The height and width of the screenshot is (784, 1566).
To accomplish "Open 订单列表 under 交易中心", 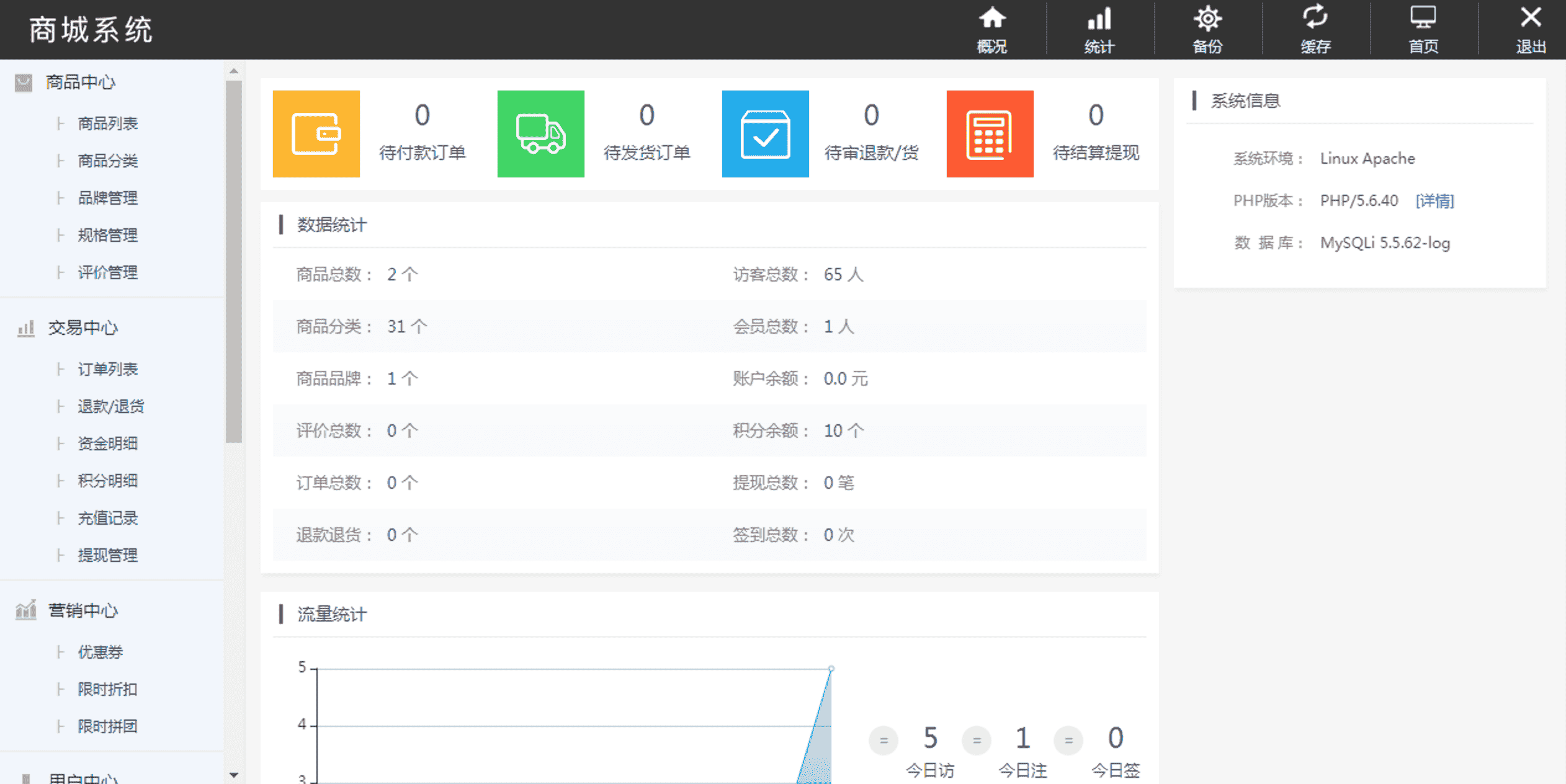I will (x=107, y=369).
